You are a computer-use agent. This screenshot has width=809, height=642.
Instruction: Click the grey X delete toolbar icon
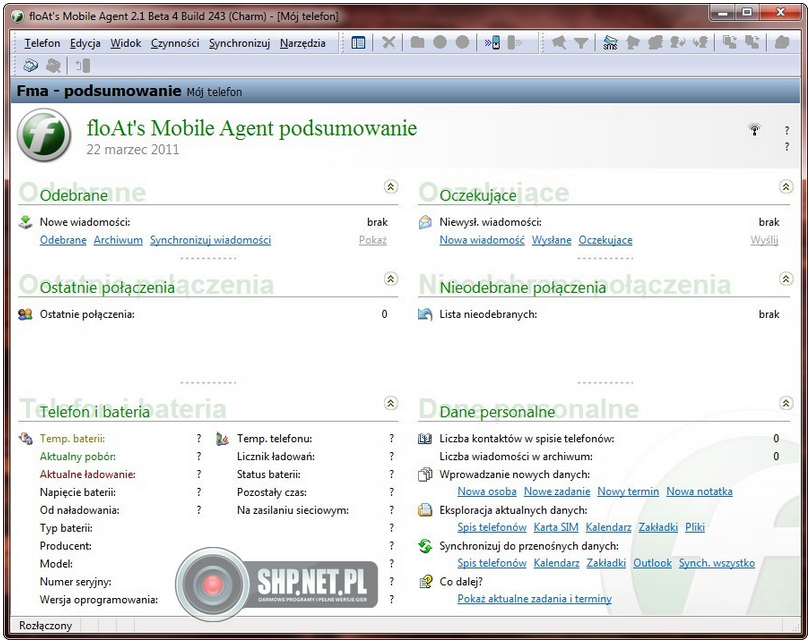point(389,43)
